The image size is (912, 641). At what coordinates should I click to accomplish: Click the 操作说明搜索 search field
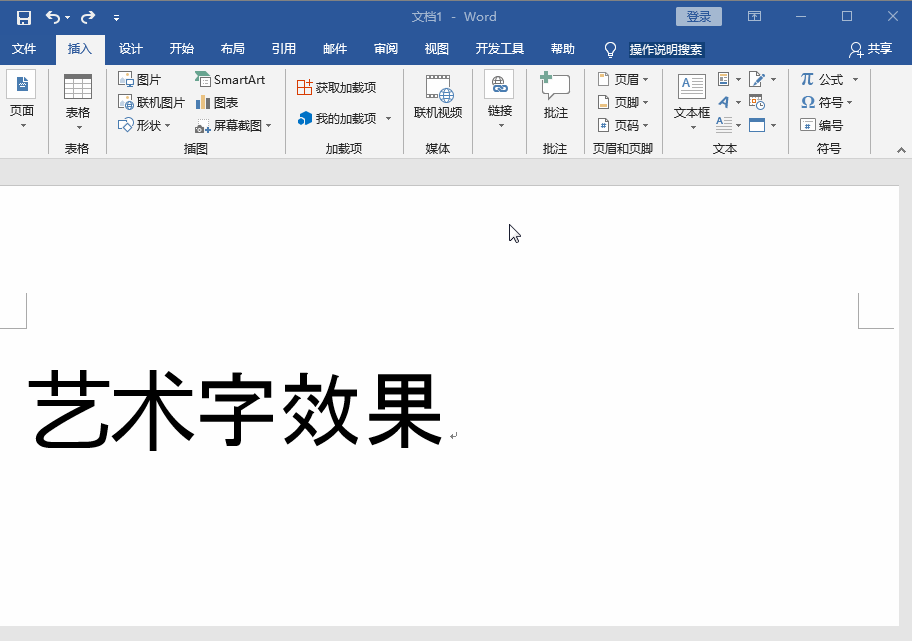pos(666,49)
